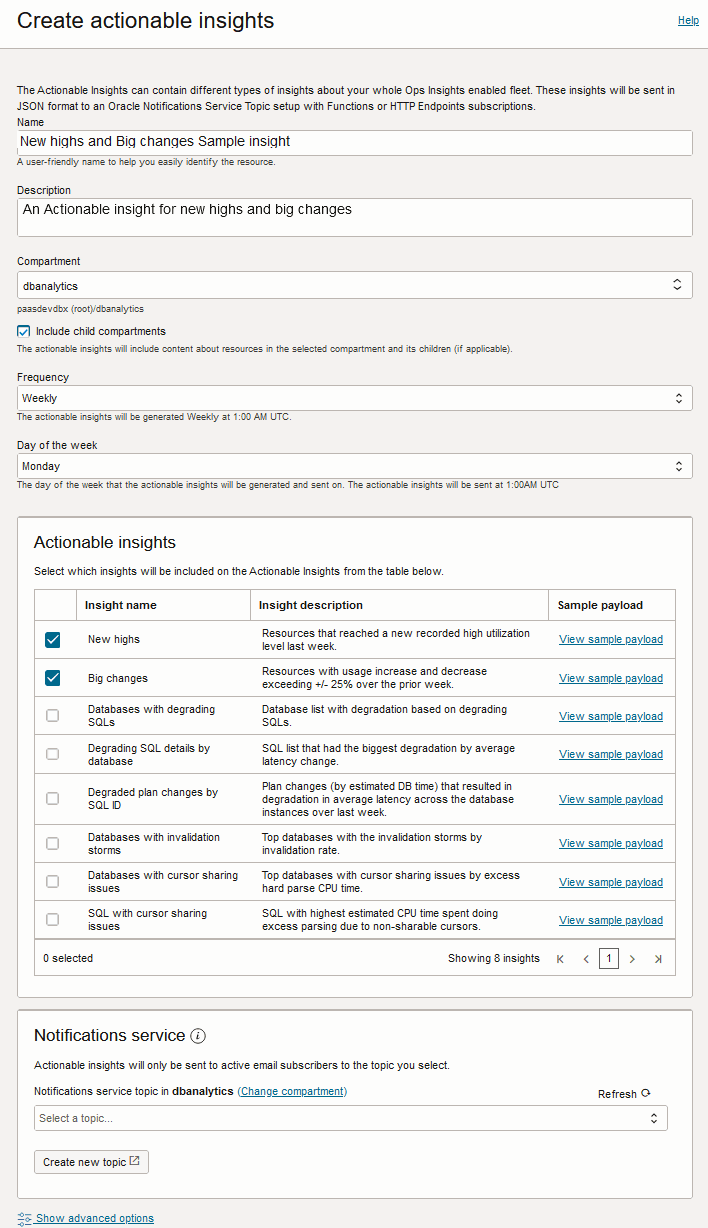The height and width of the screenshot is (1228, 708).
Task: Click the Change compartment link
Action: [x=291, y=1091]
